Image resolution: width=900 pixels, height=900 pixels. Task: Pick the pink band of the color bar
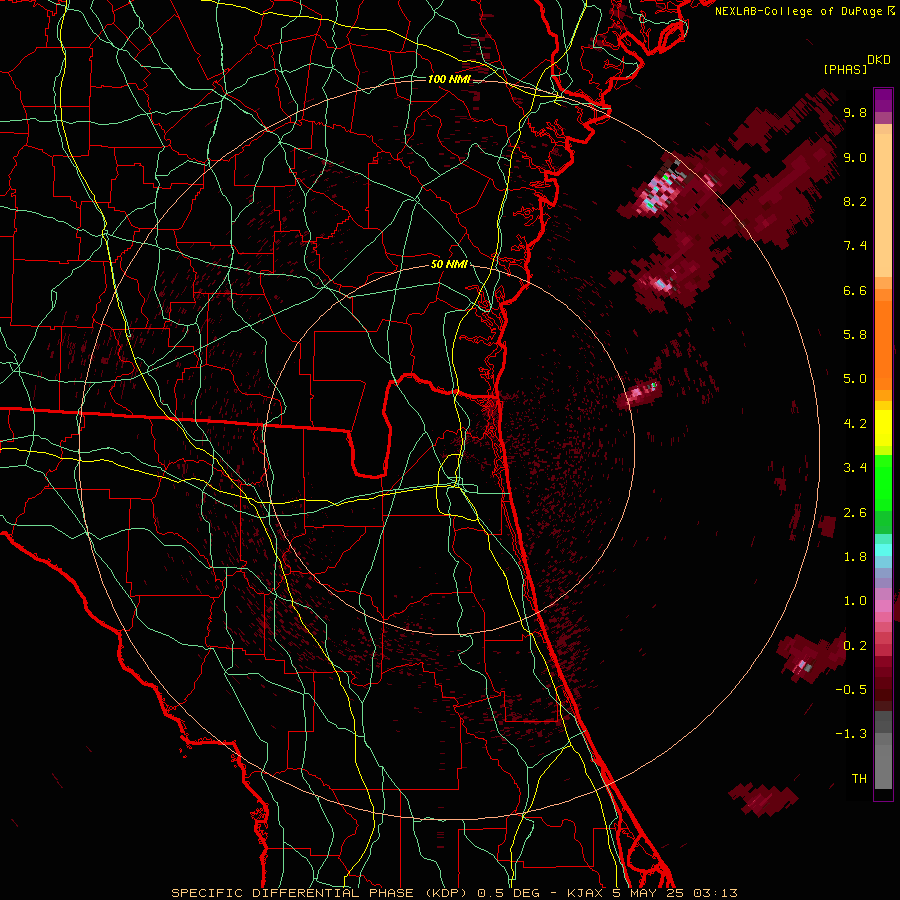click(883, 606)
